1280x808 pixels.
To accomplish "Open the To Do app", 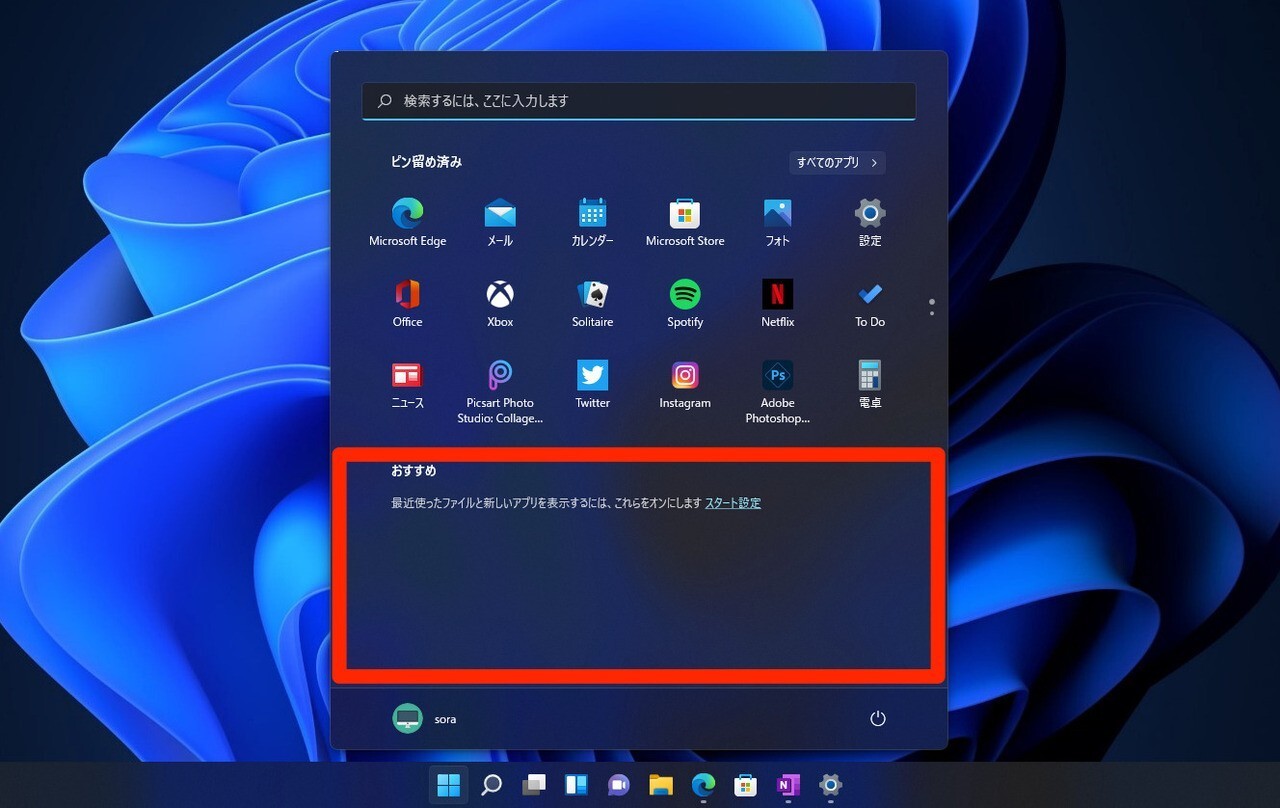I will (x=870, y=303).
